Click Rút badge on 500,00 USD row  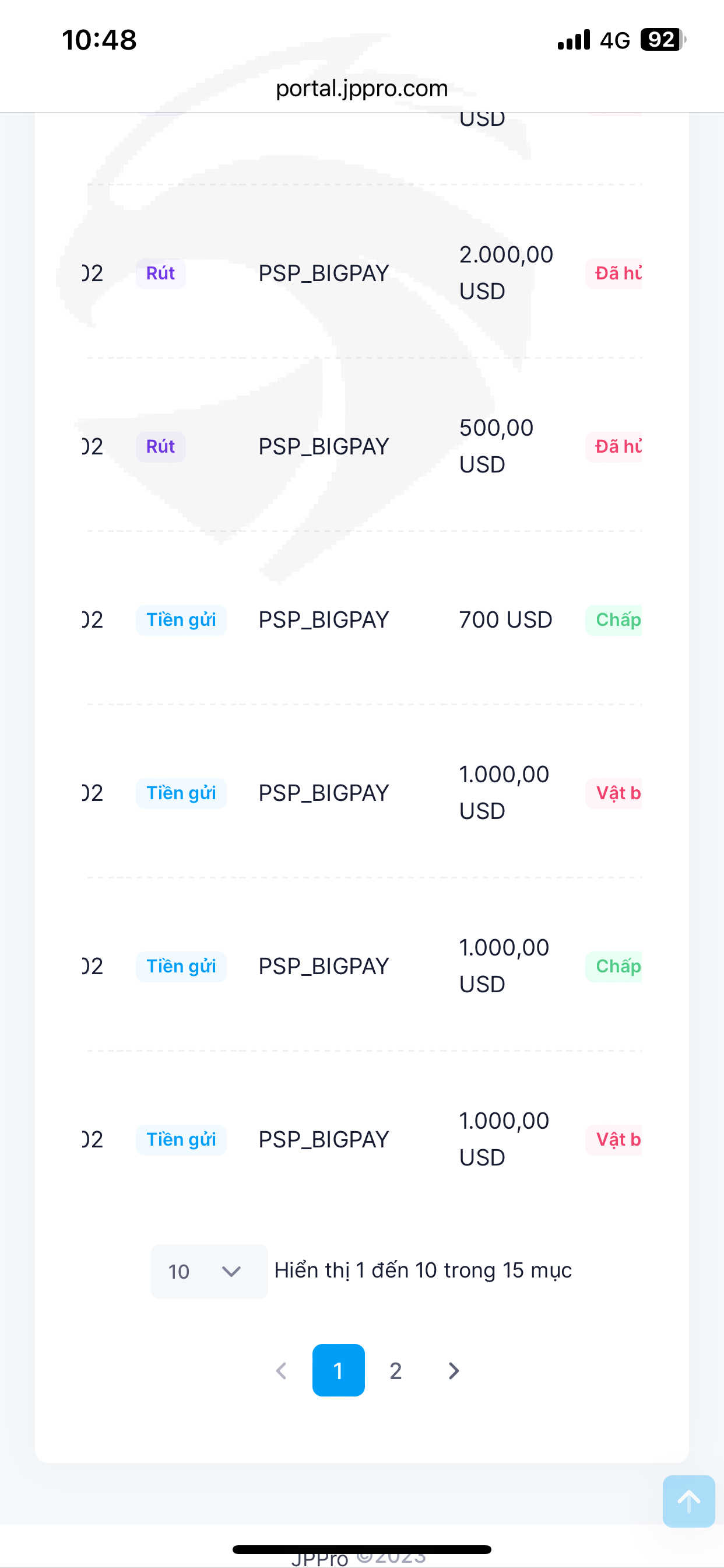(x=161, y=447)
